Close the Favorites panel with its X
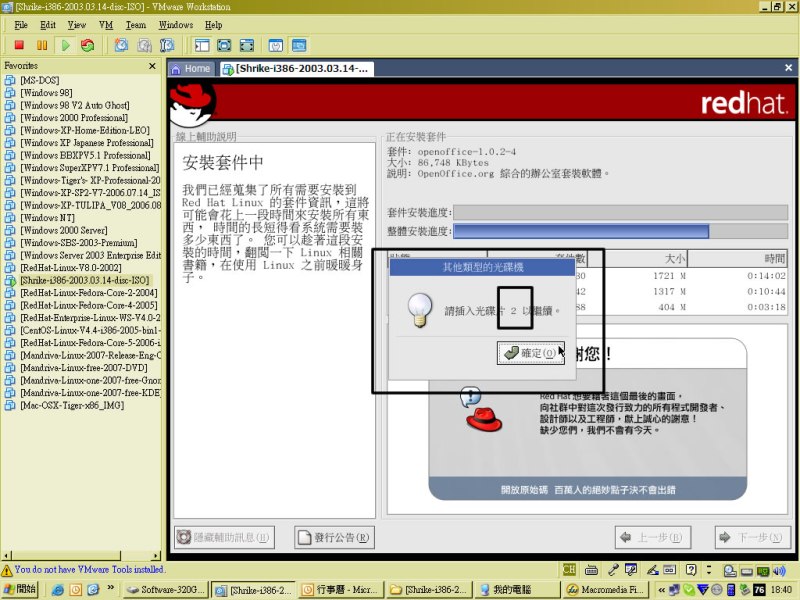This screenshot has height=600, width=800. [x=152, y=66]
